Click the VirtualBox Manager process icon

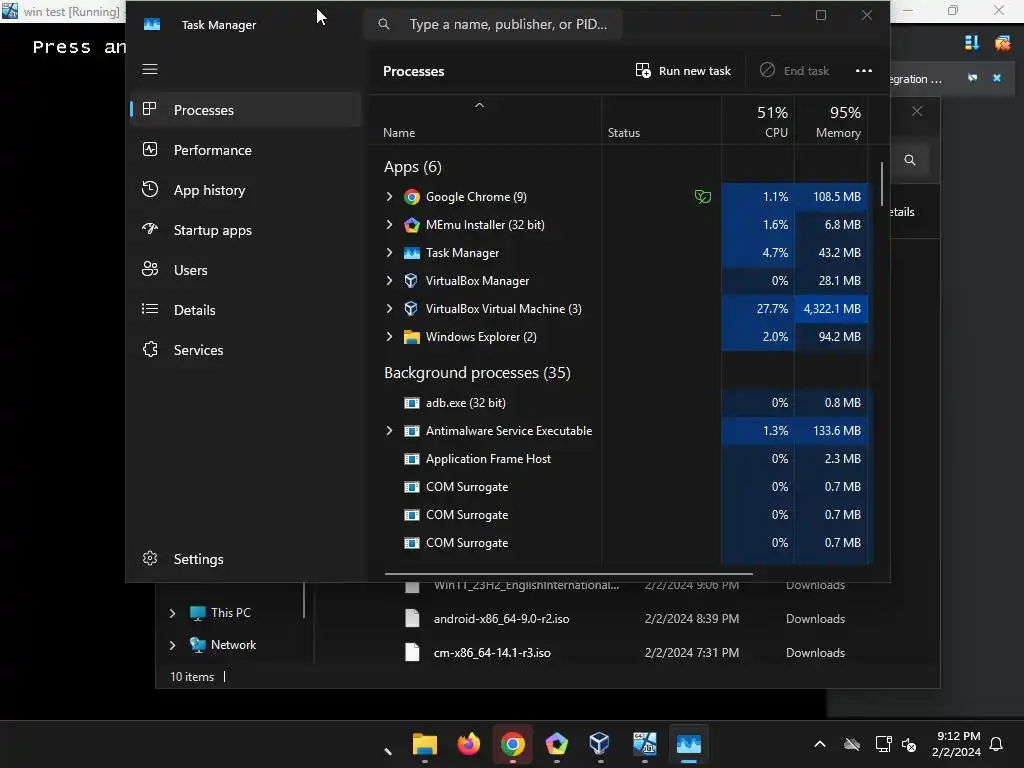(411, 281)
